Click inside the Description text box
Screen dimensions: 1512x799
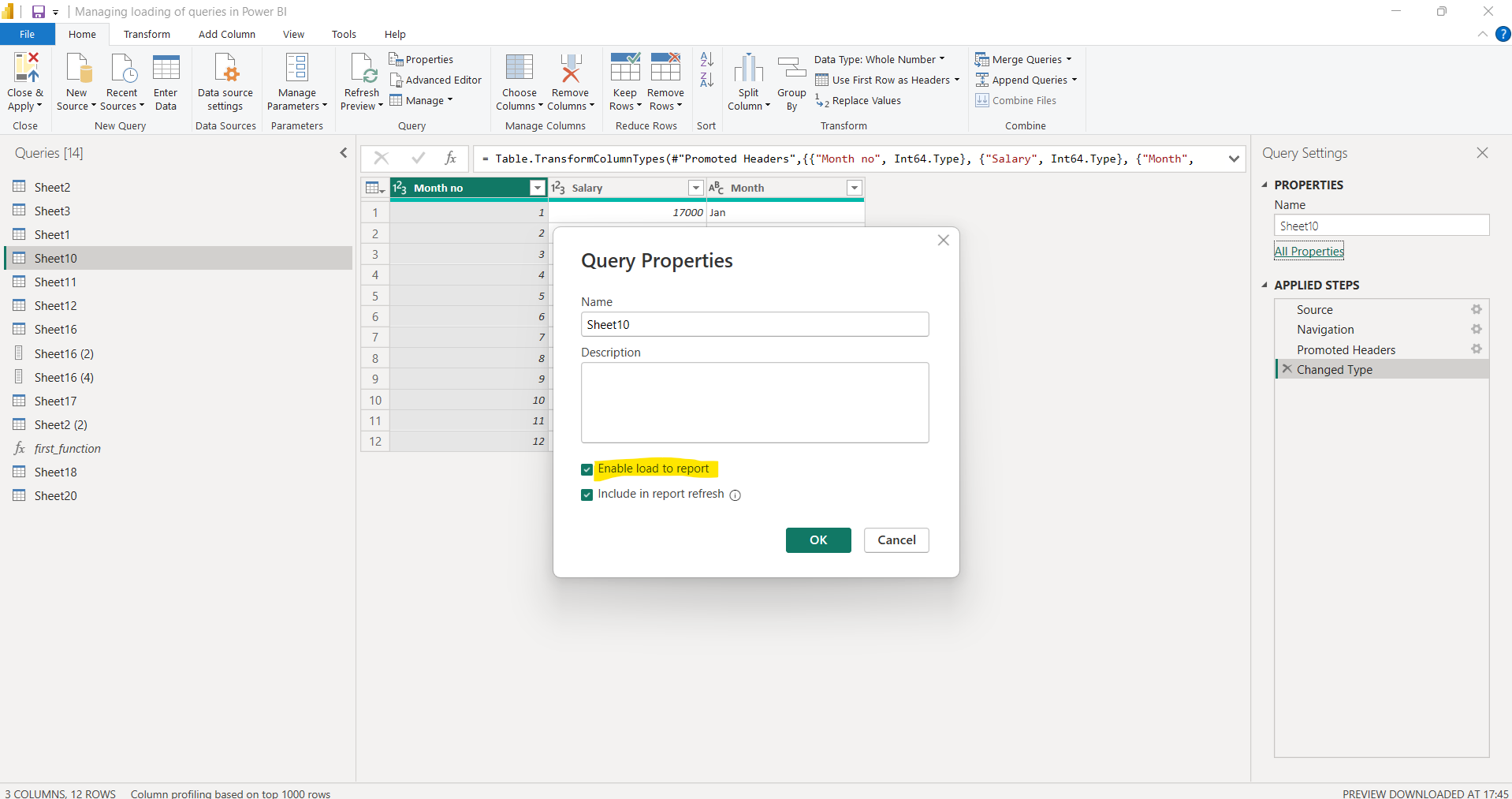click(x=754, y=402)
